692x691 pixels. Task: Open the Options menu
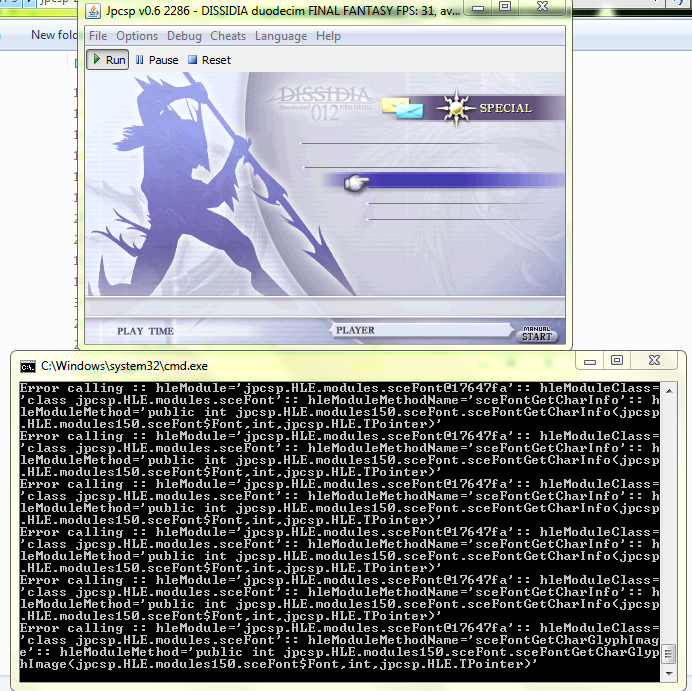[137, 36]
